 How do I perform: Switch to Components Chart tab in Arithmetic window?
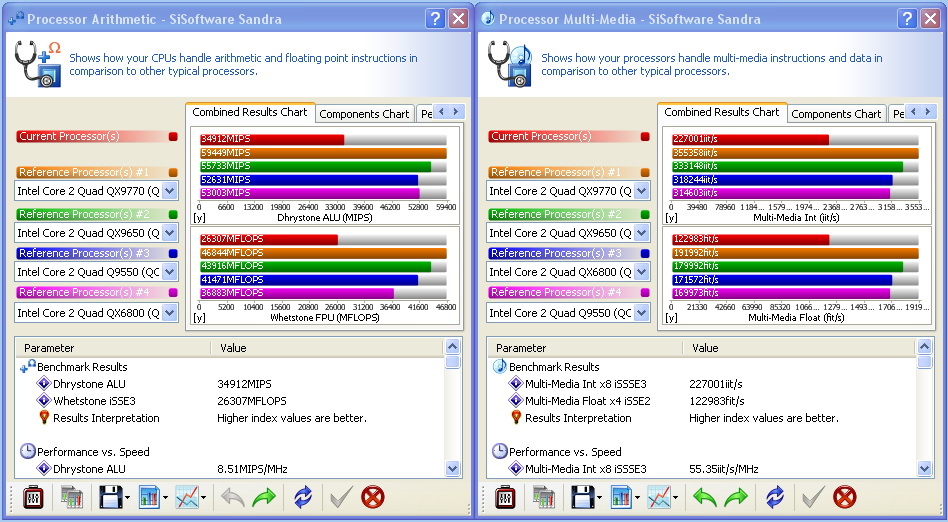[364, 114]
